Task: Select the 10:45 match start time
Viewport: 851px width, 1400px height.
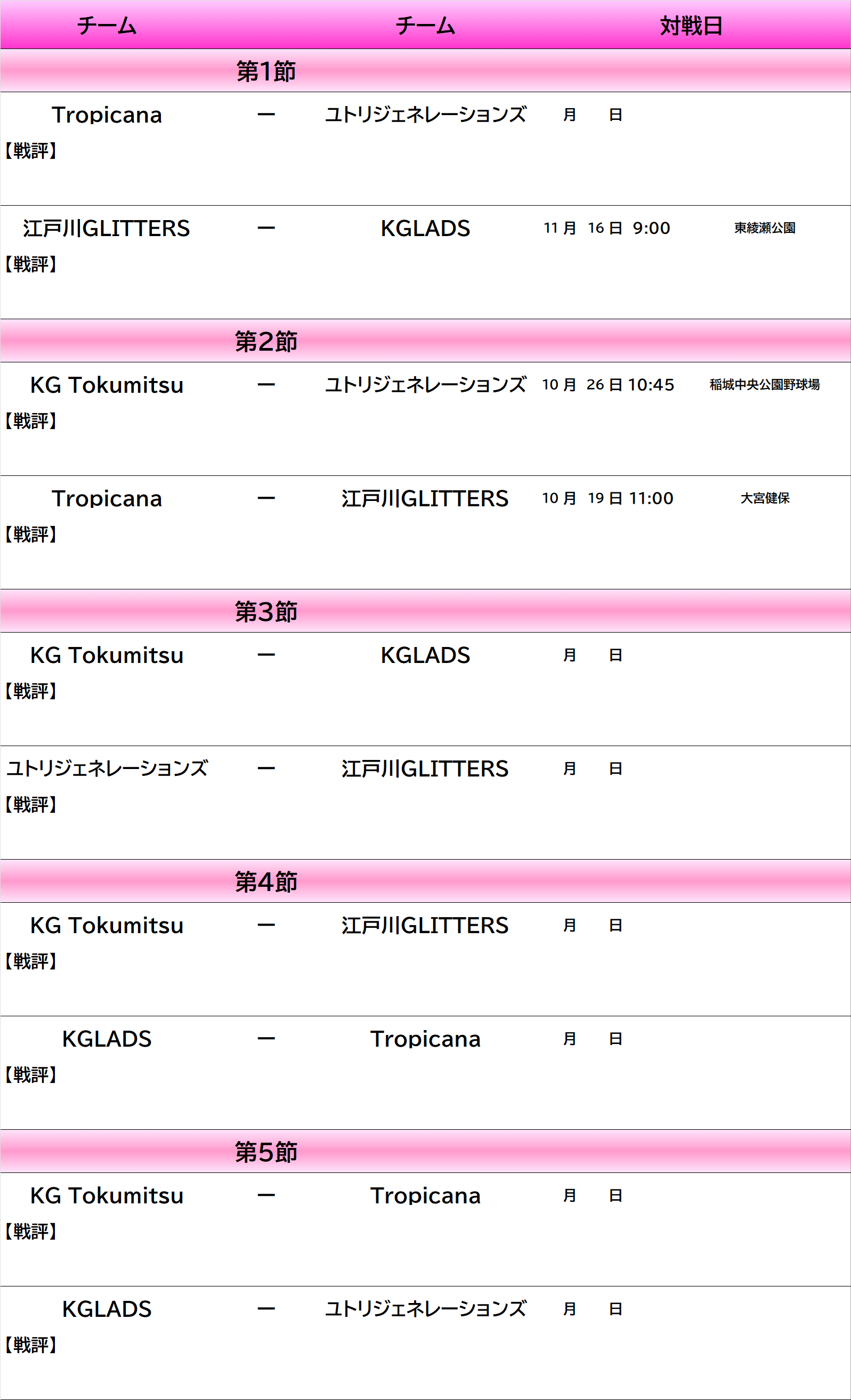Action: pos(651,385)
